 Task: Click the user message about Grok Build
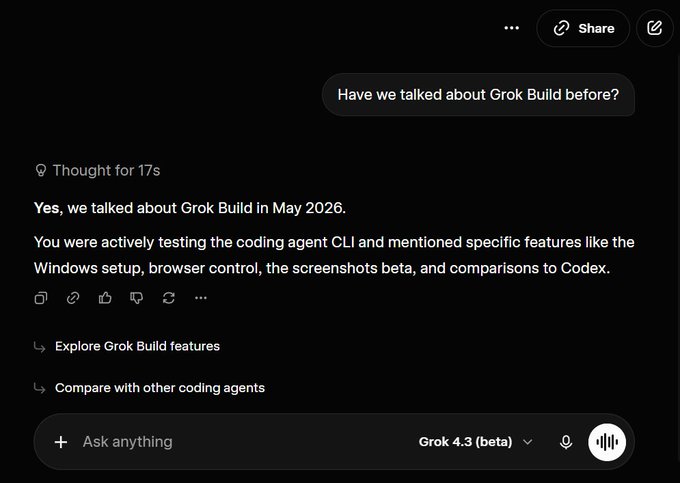[x=478, y=95]
